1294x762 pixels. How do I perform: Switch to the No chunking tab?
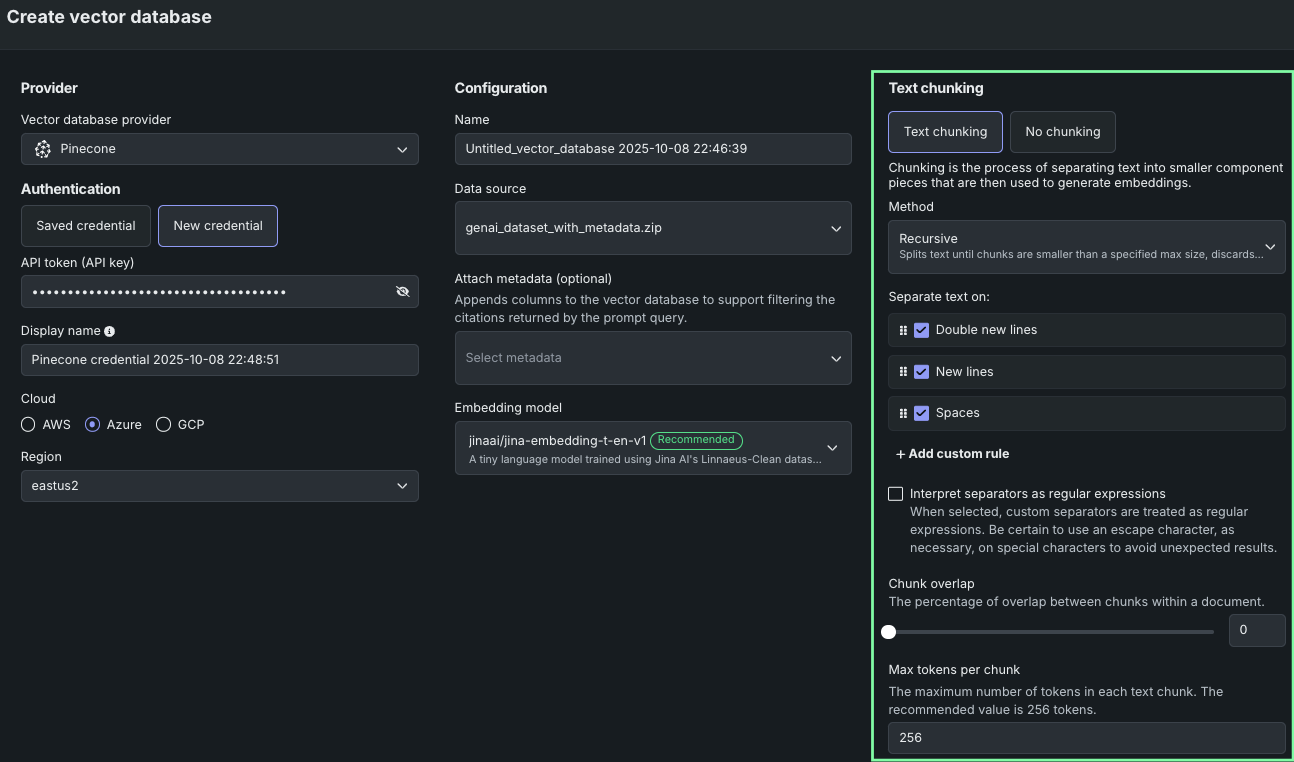pyautogui.click(x=1062, y=132)
